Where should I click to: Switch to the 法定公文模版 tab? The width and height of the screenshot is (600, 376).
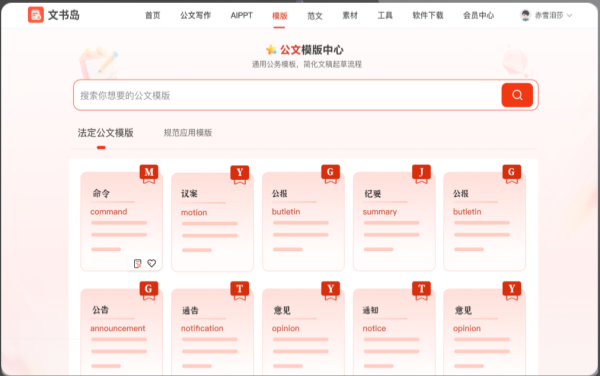[x=106, y=133]
